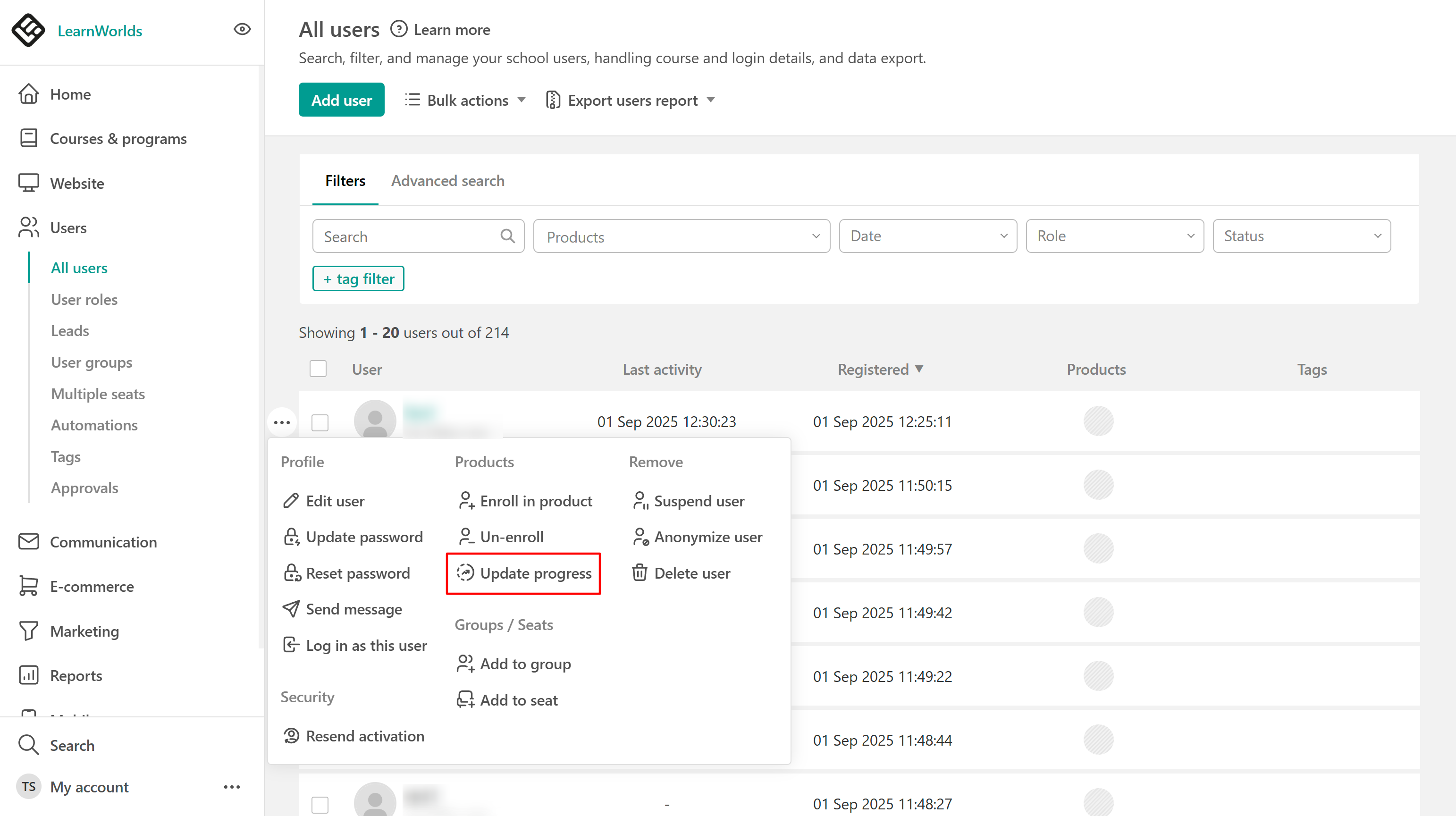Switch to the Advanced search tab
The width and height of the screenshot is (1456, 816).
click(x=447, y=181)
